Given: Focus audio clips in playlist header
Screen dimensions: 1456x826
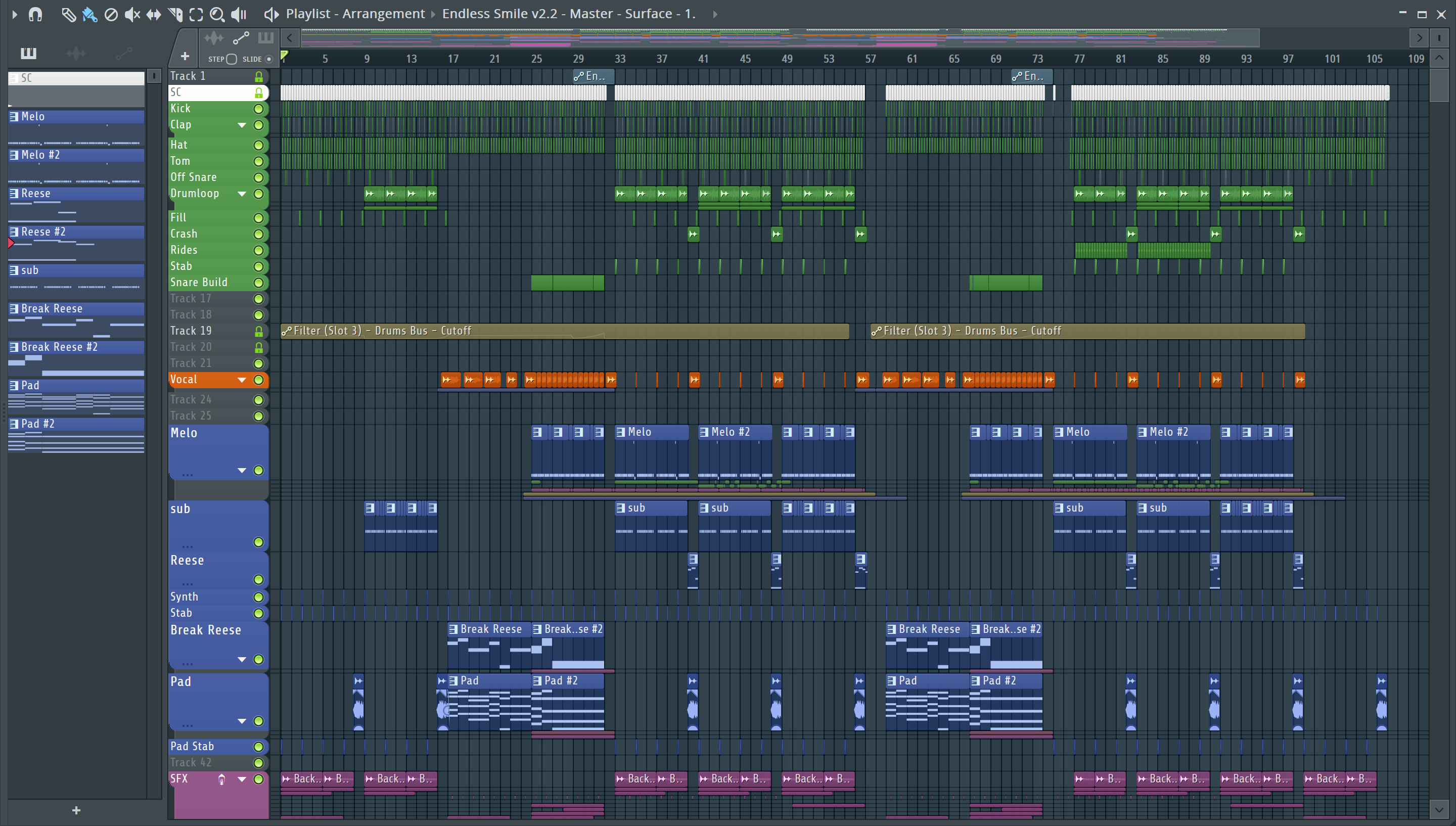Looking at the screenshot, I should (214, 38).
